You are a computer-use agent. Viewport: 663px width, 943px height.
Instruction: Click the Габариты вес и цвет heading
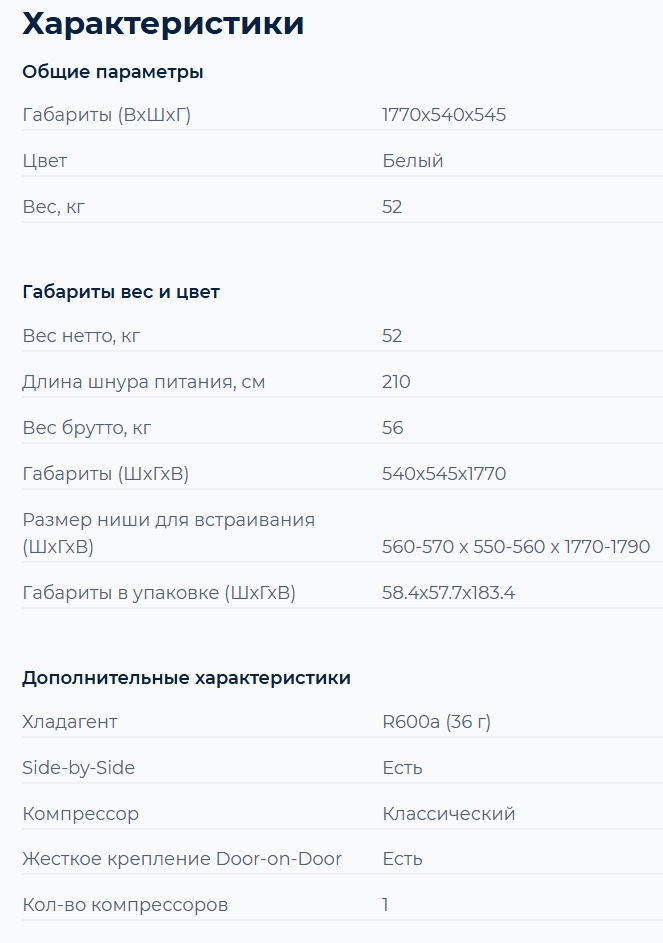point(121,292)
